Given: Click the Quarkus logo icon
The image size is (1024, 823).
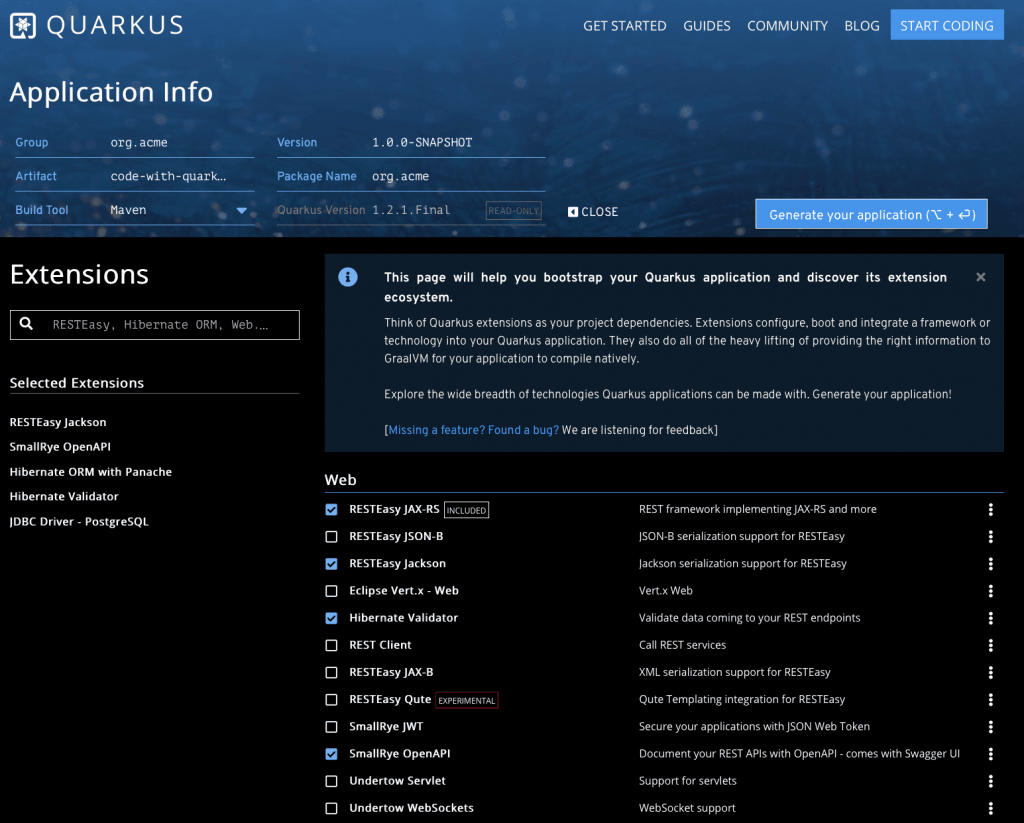Looking at the screenshot, I should point(23,25).
